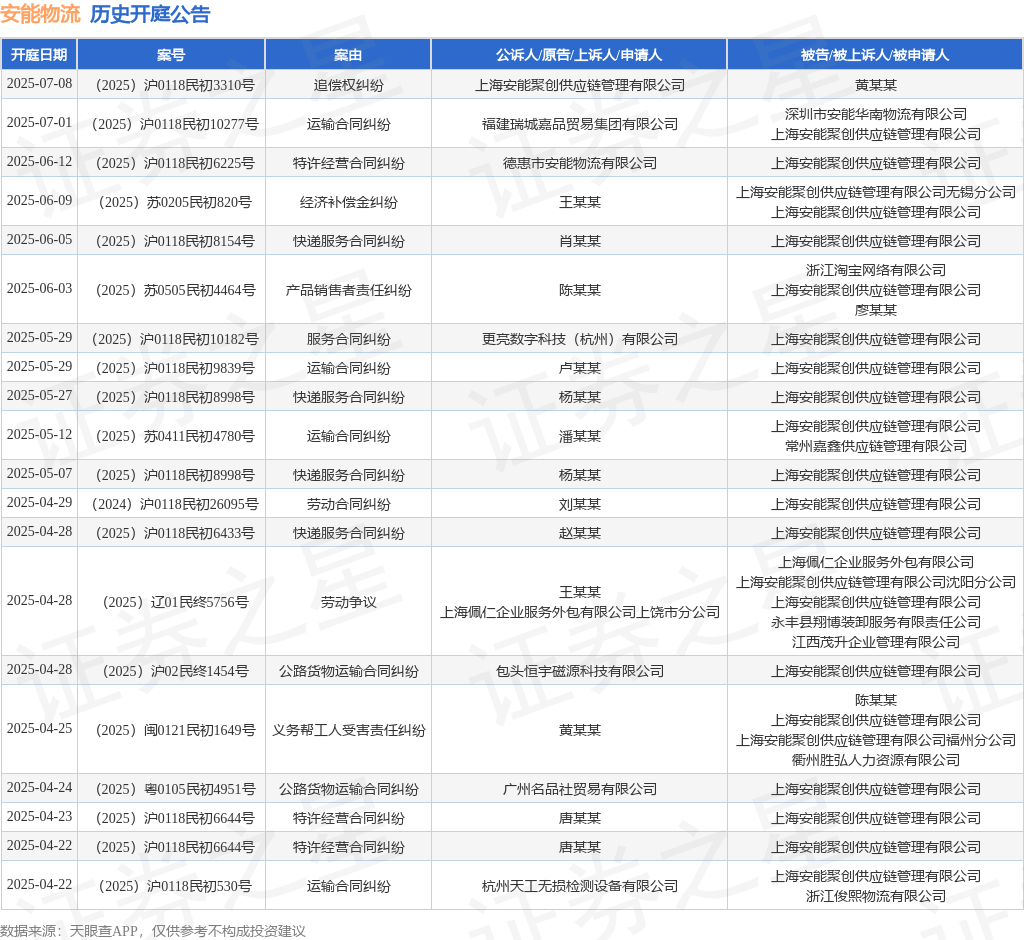The width and height of the screenshot is (1024, 940).
Task: Click plaintiff 肖某某
Action: [580, 242]
